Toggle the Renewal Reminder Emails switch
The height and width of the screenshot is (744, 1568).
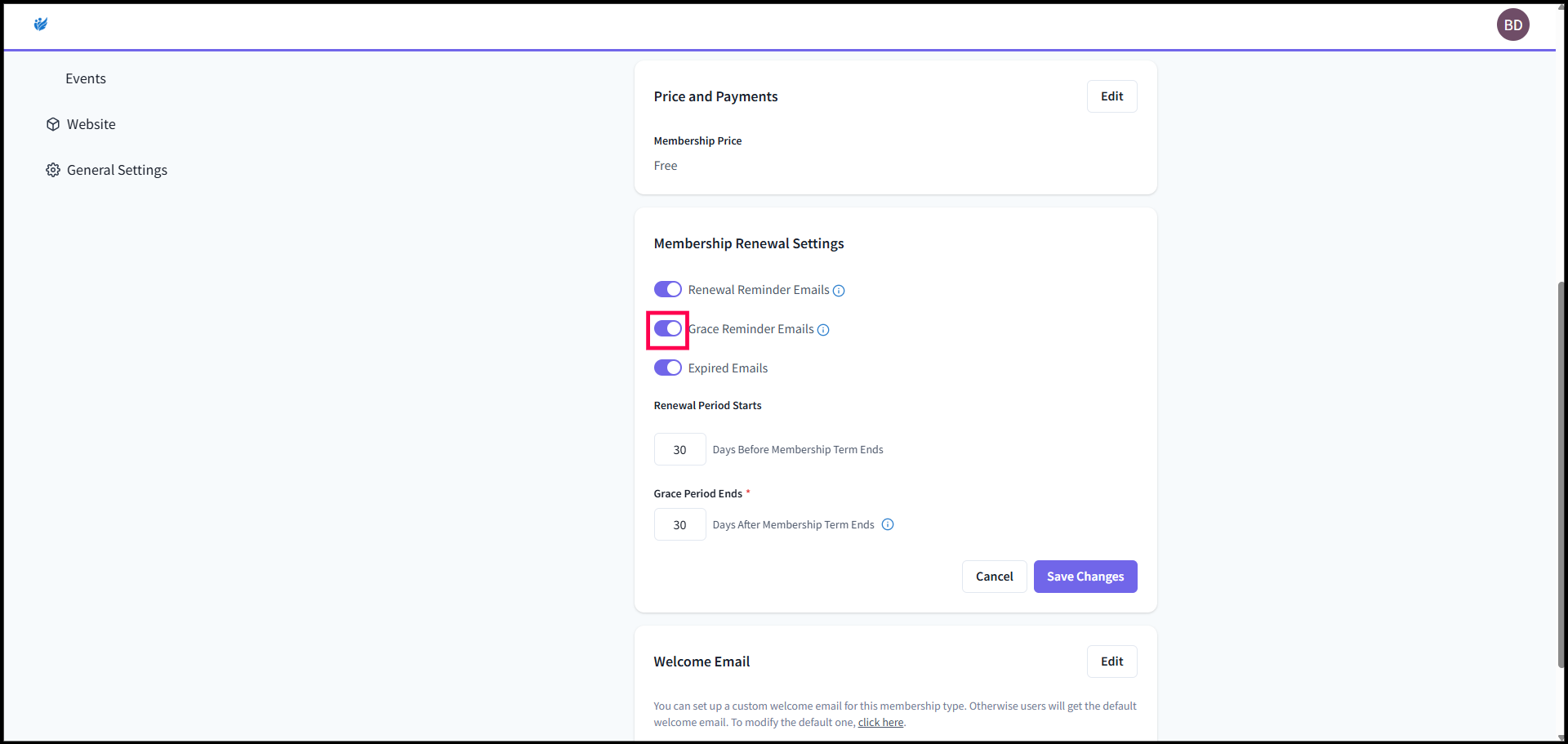click(x=668, y=289)
